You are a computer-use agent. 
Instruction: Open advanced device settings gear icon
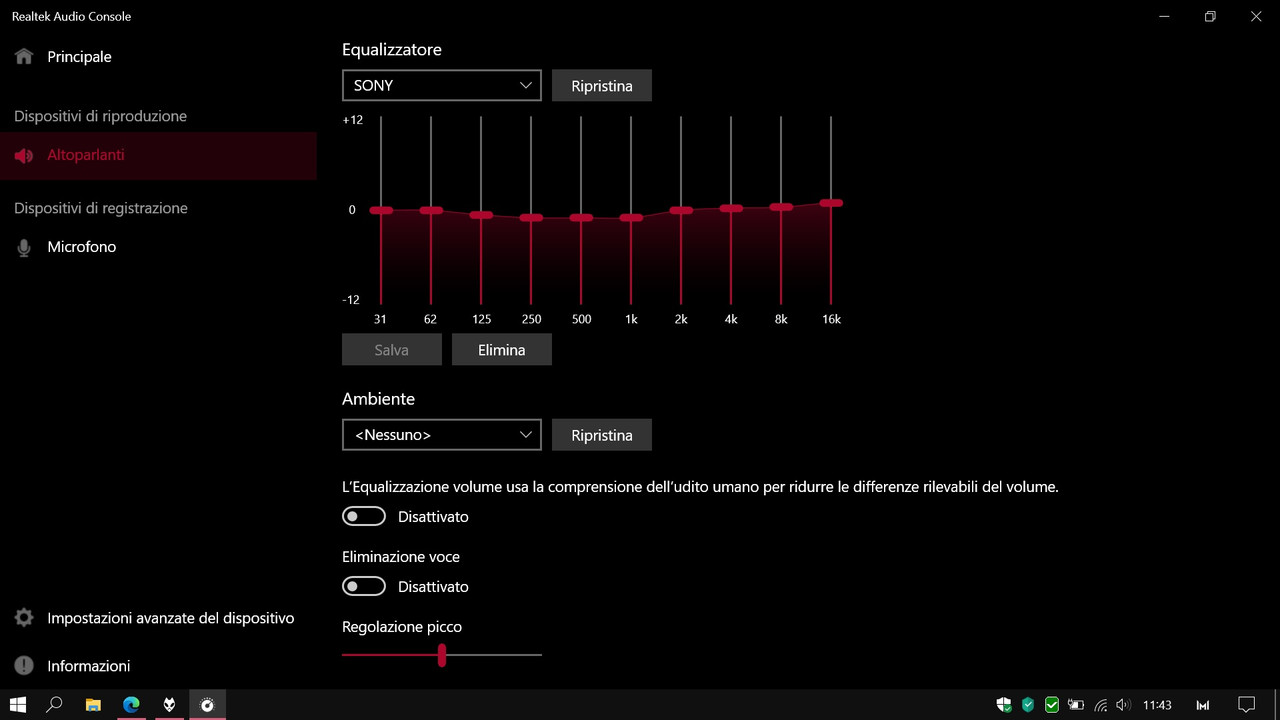[x=24, y=618]
